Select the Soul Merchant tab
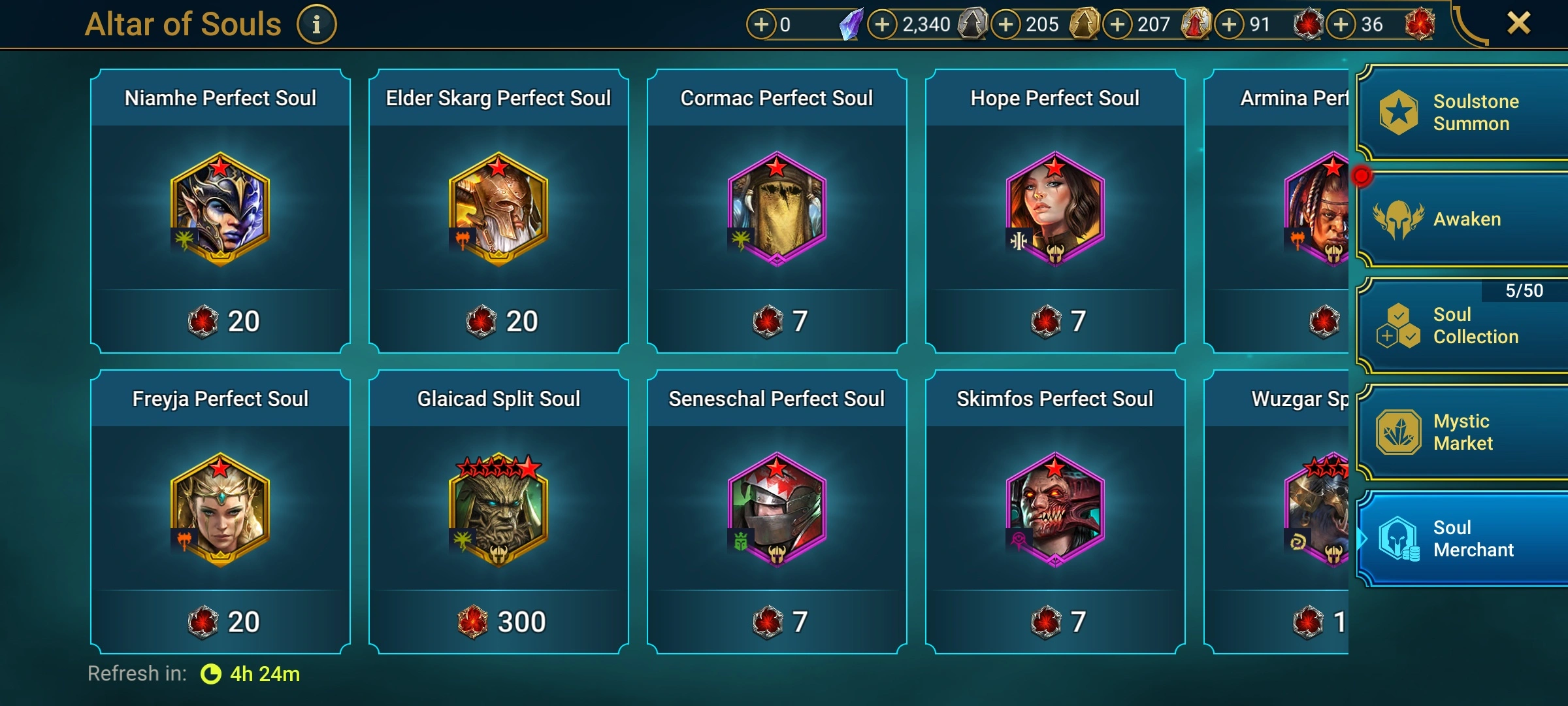 1462,539
